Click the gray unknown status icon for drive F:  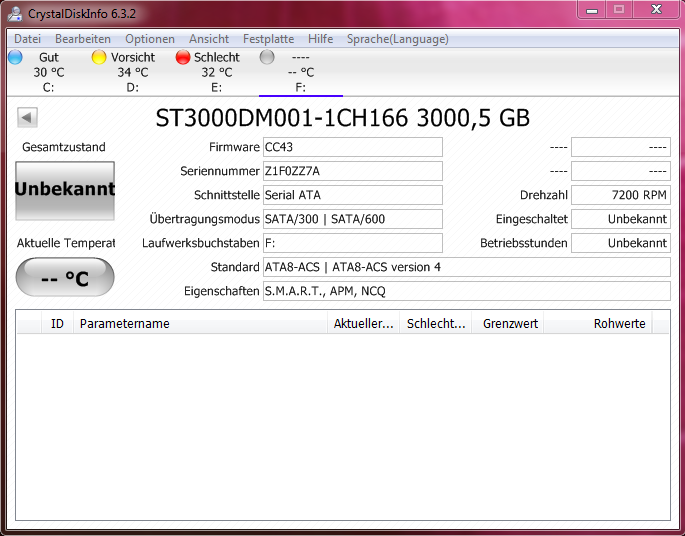[x=266, y=57]
